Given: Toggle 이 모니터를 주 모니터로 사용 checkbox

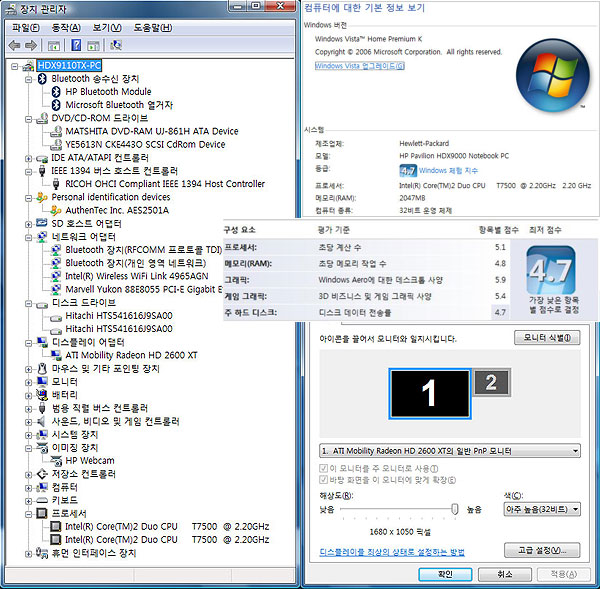Looking at the screenshot, I should (x=323, y=468).
